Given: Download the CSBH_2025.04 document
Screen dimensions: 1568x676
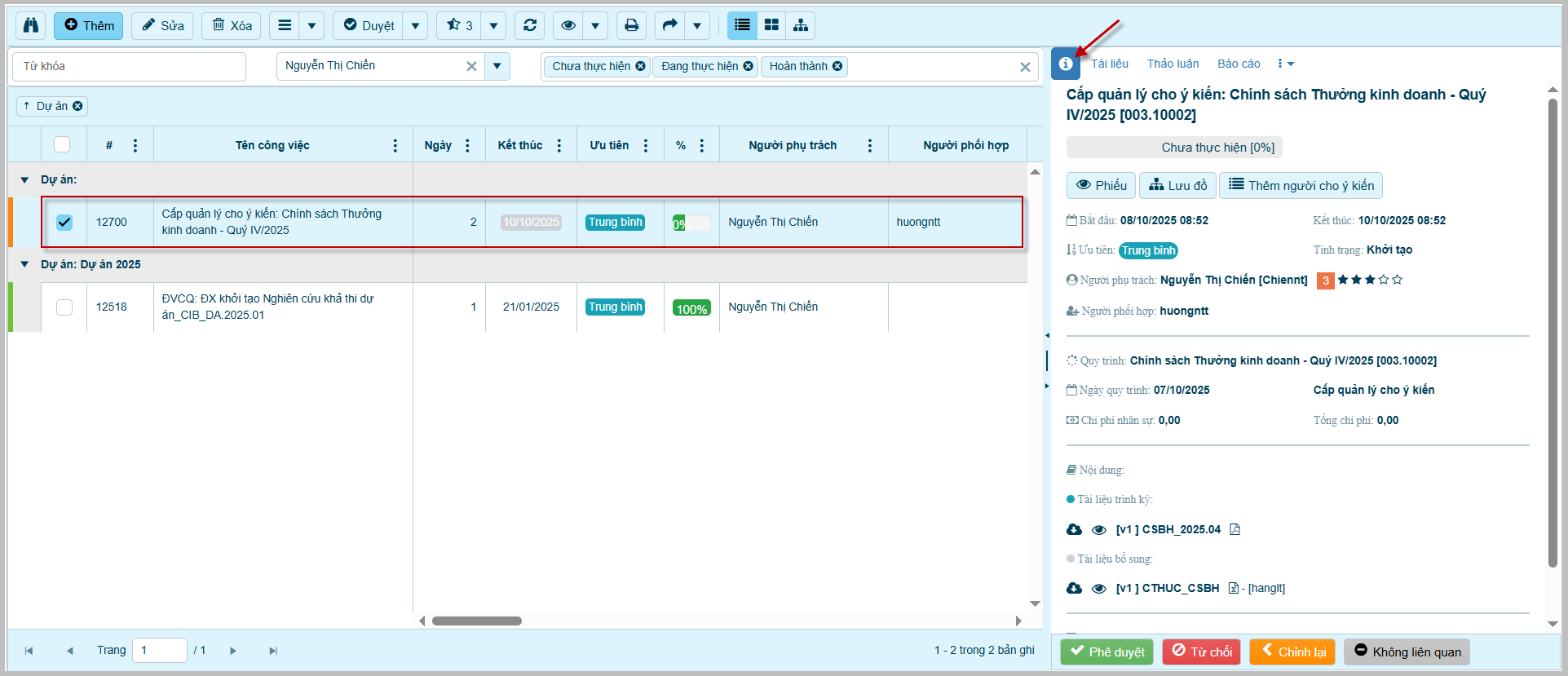Looking at the screenshot, I should click(x=1074, y=530).
